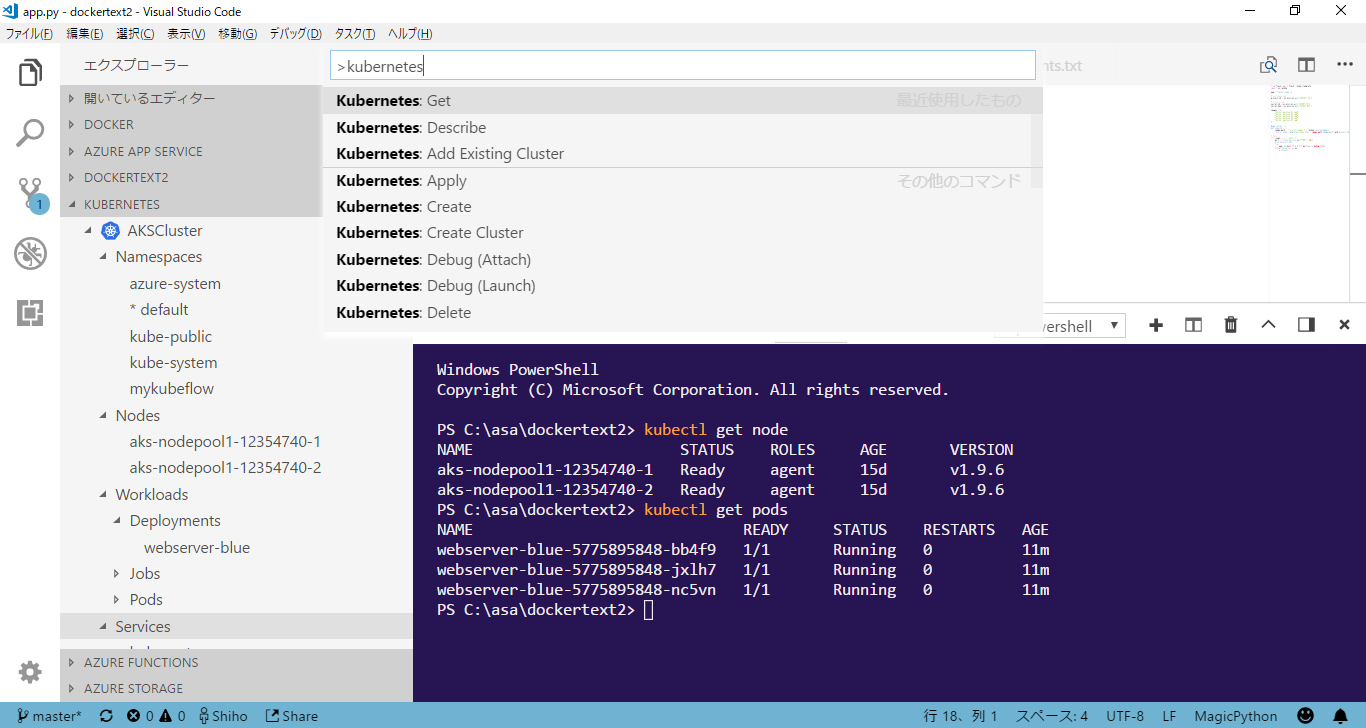Open the ファイル(F) menu

[x=30, y=33]
